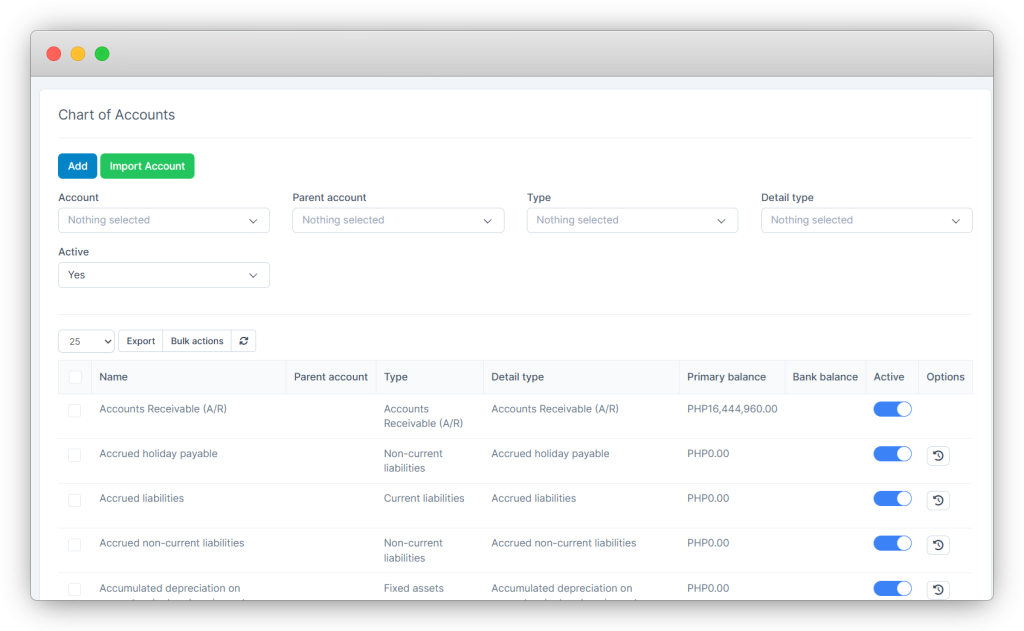Open the Account filter dropdown
This screenshot has height=631, width=1024.
click(x=164, y=220)
